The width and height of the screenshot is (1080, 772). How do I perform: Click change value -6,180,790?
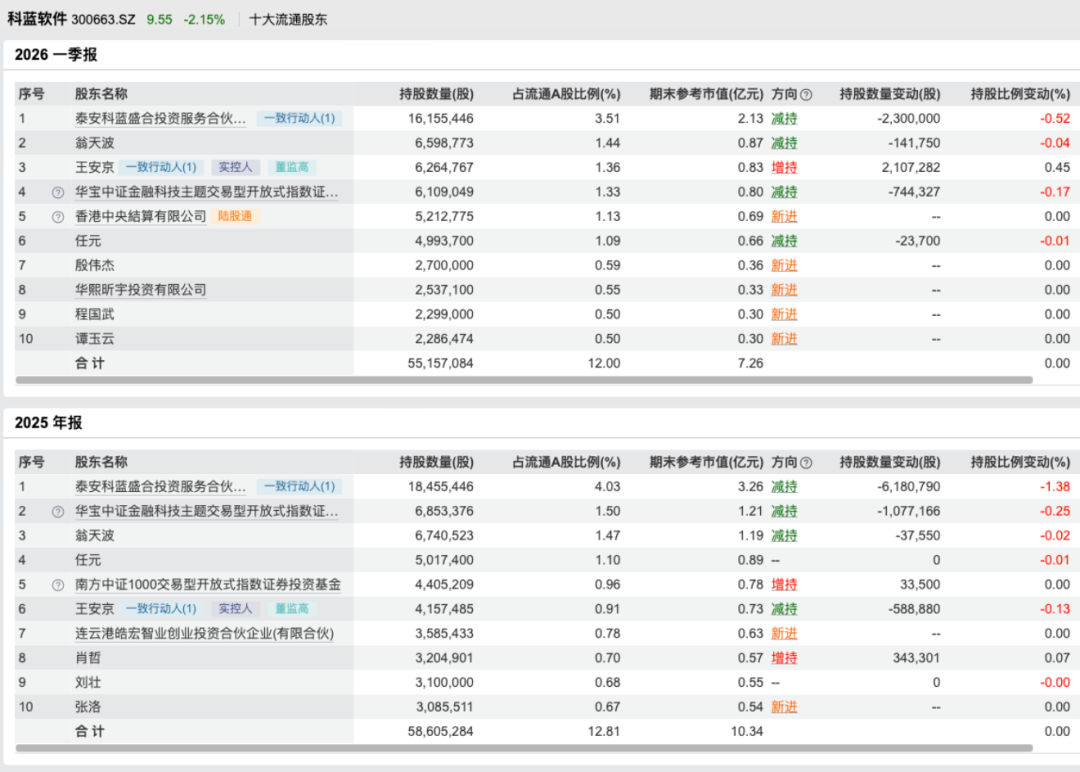tap(908, 487)
